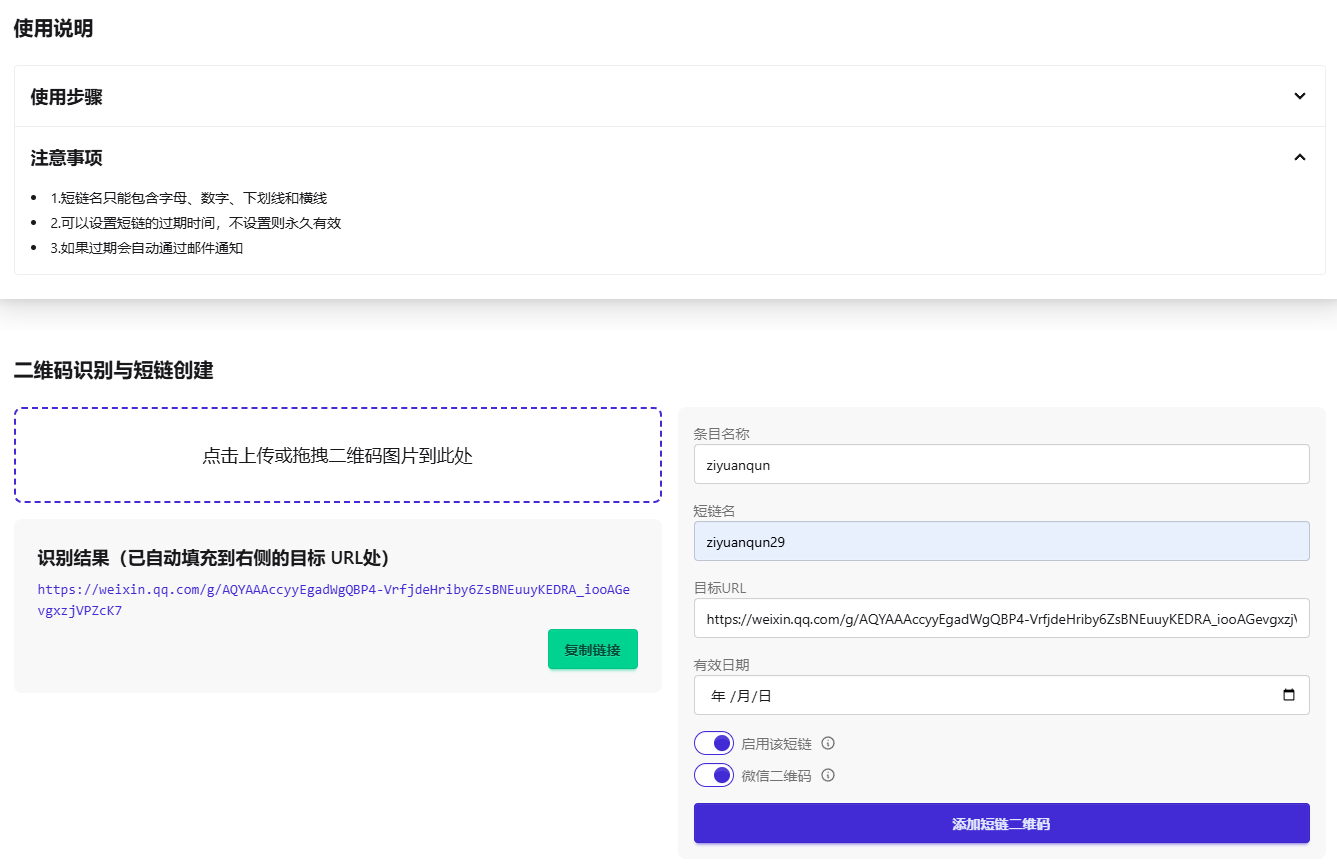Select the 日 day segment in date field
The width and height of the screenshot is (1337, 864).
pyautogui.click(x=765, y=695)
